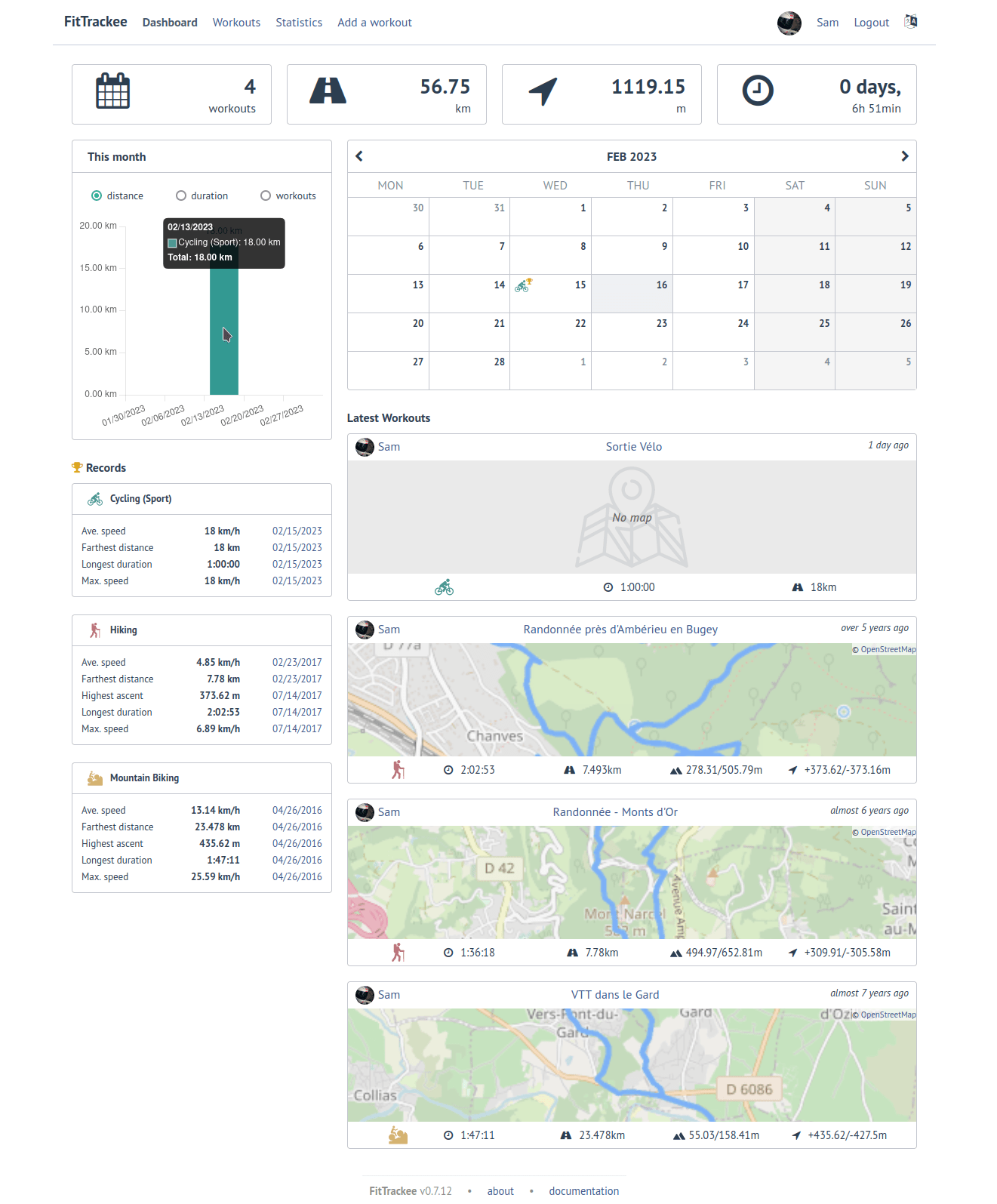The image size is (997, 1204).
Task: Open Randonnée - Monts d'Or workout
Action: (x=615, y=812)
